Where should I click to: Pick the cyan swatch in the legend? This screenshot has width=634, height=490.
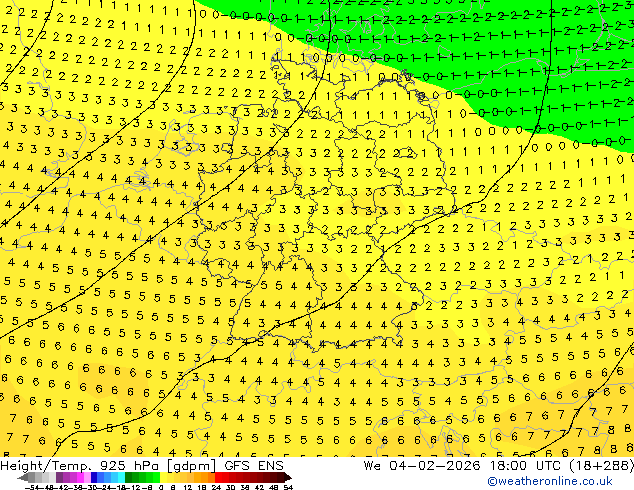121,478
